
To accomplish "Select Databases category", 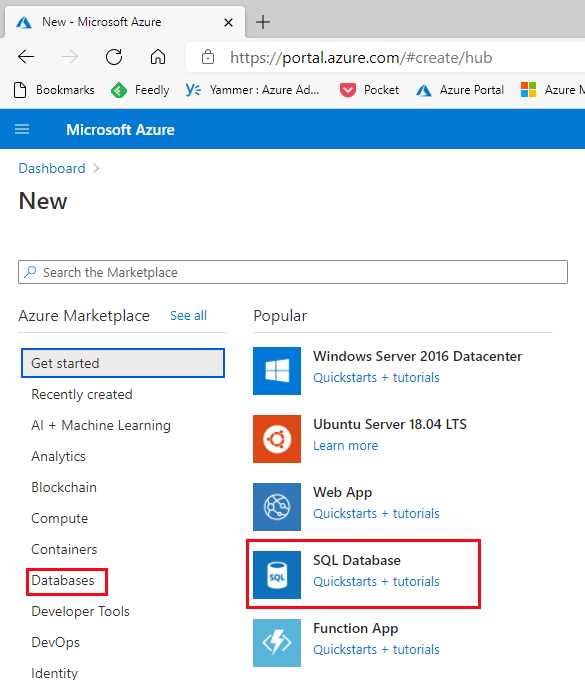I will pyautogui.click(x=62, y=580).
